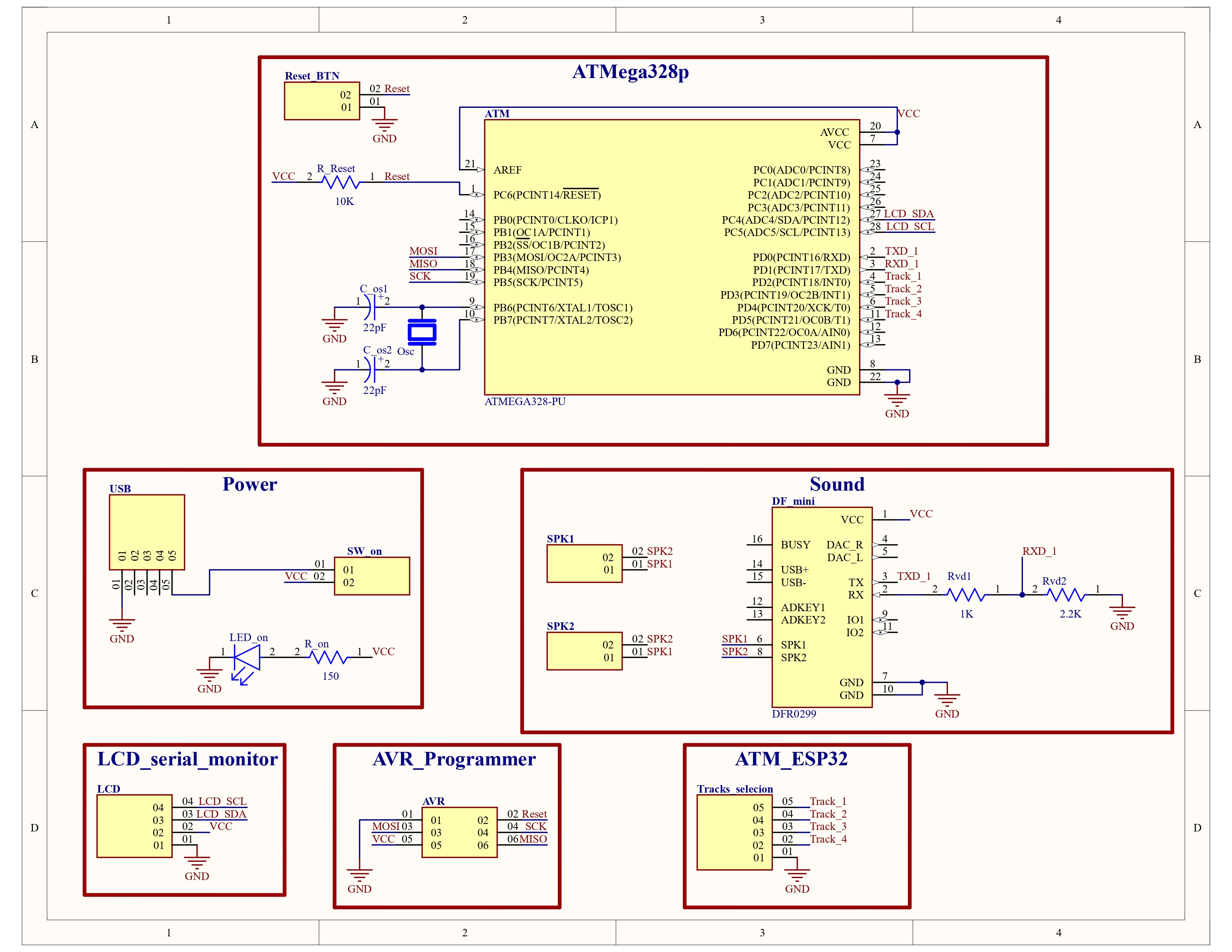Screen dimensions: 1232x952
Task: Click the Reset_BTN push button symbol
Action: point(321,100)
